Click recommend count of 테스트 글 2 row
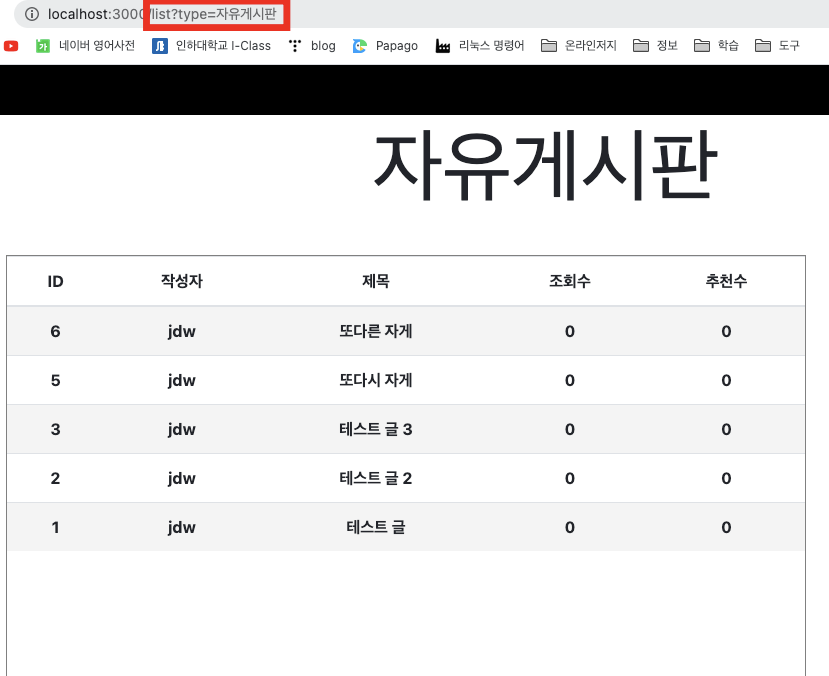The height and width of the screenshot is (676, 829). coord(726,478)
